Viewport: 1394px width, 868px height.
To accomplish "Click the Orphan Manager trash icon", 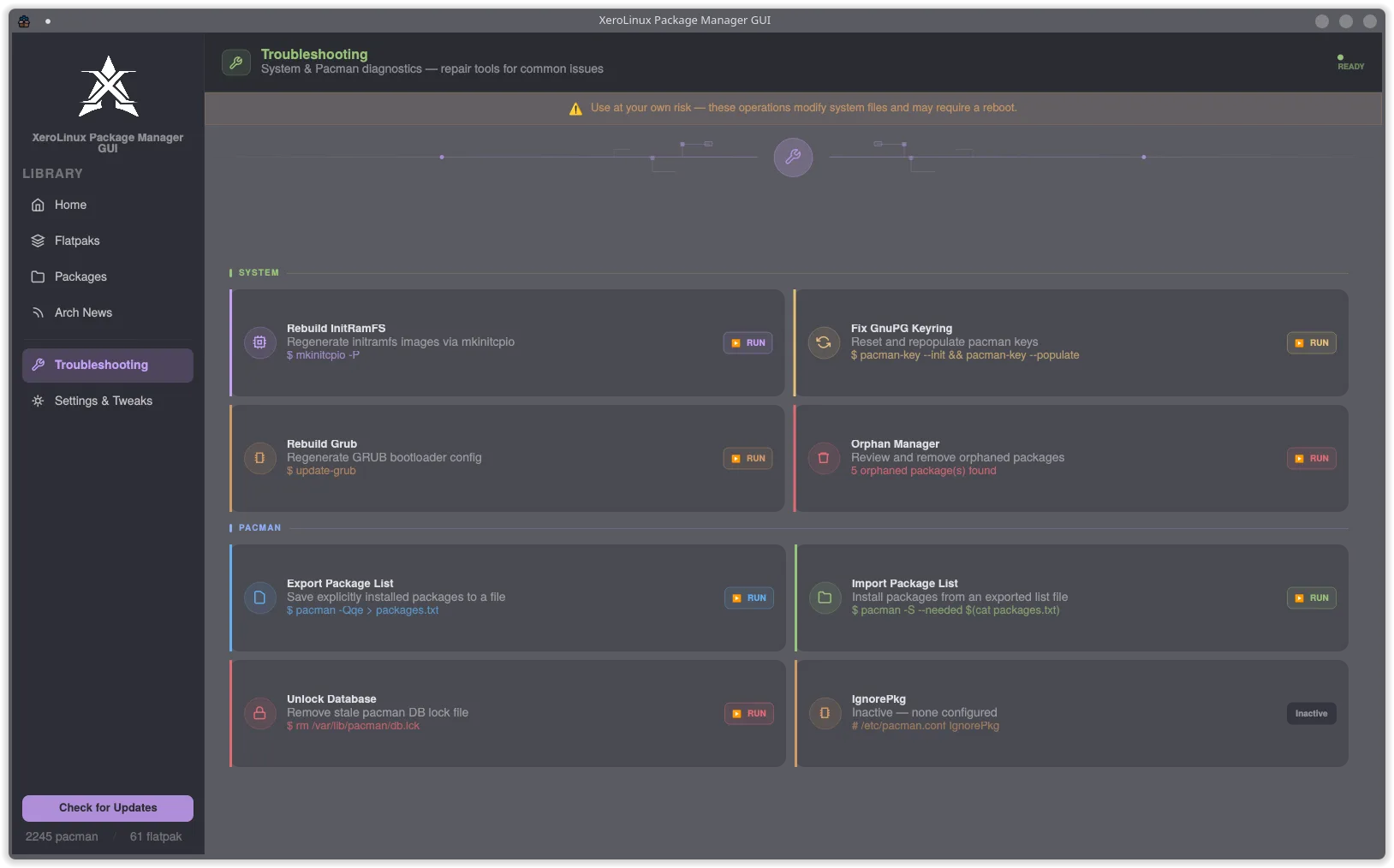I will pyautogui.click(x=824, y=458).
